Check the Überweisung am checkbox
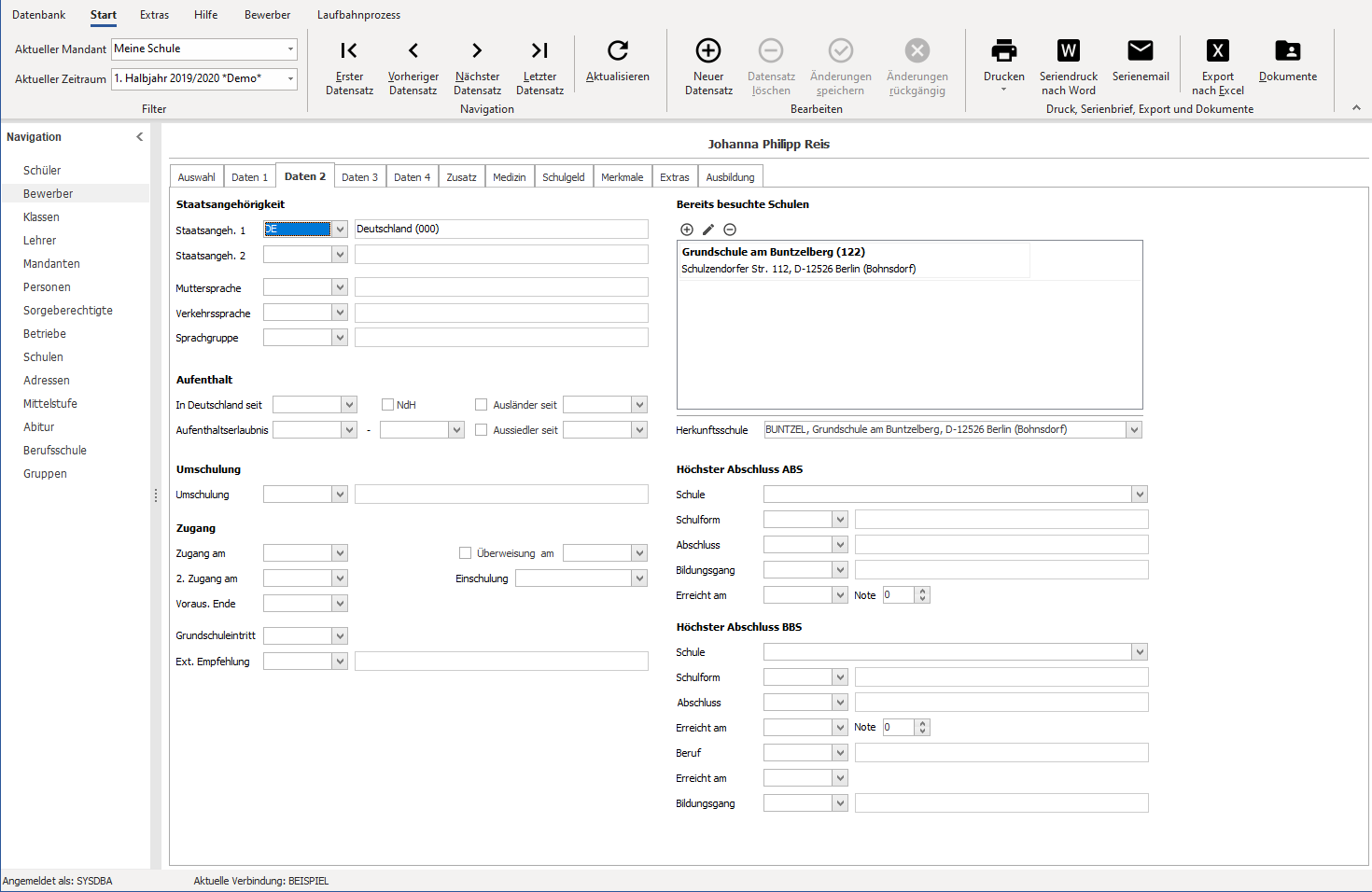 point(465,553)
